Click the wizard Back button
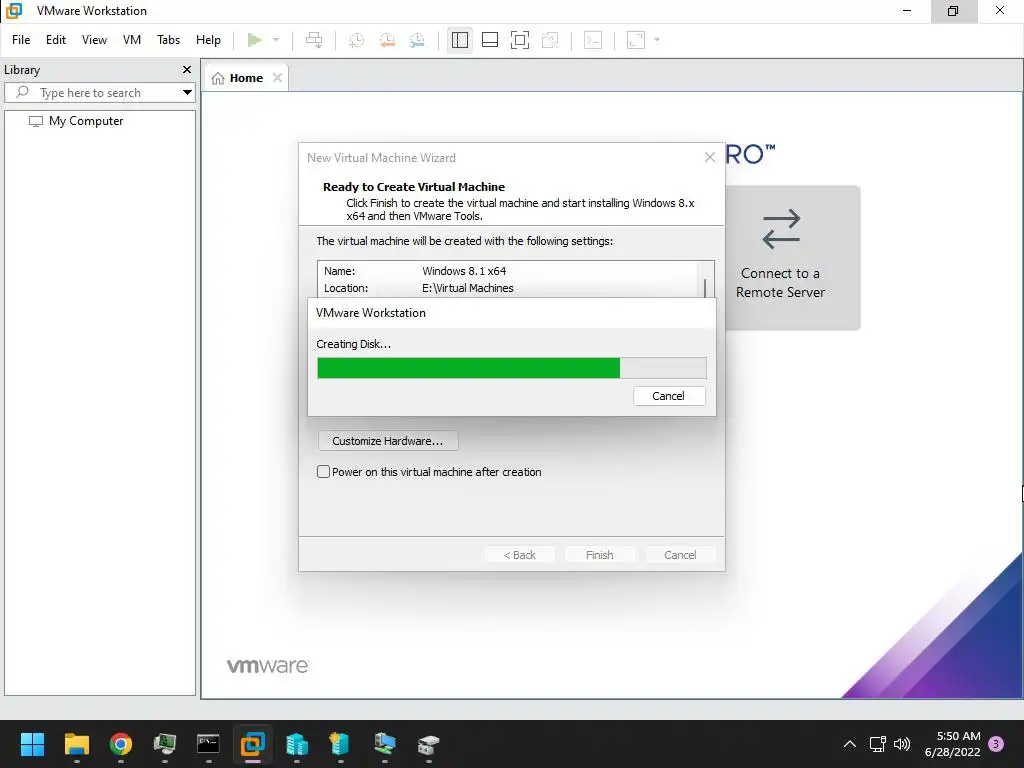 [x=519, y=554]
